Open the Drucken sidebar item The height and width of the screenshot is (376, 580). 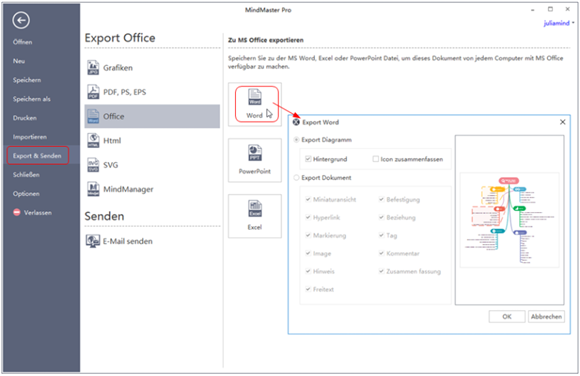tap(25, 118)
